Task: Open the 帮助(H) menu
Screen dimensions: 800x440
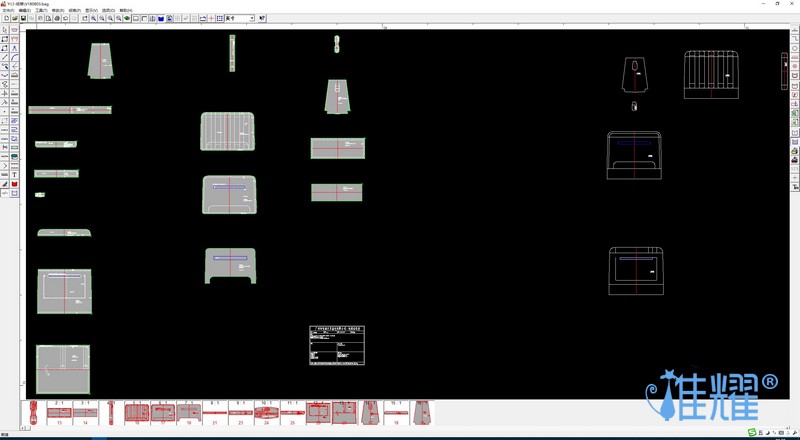Action: click(x=125, y=10)
